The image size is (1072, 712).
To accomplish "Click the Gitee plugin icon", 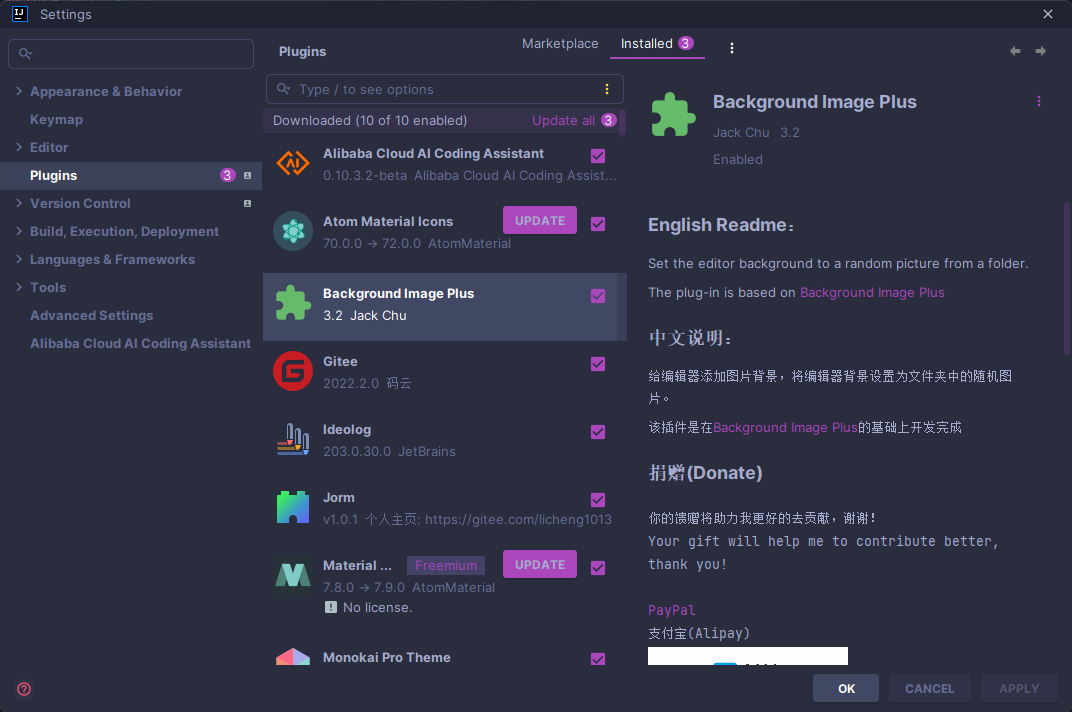I will click(x=293, y=372).
